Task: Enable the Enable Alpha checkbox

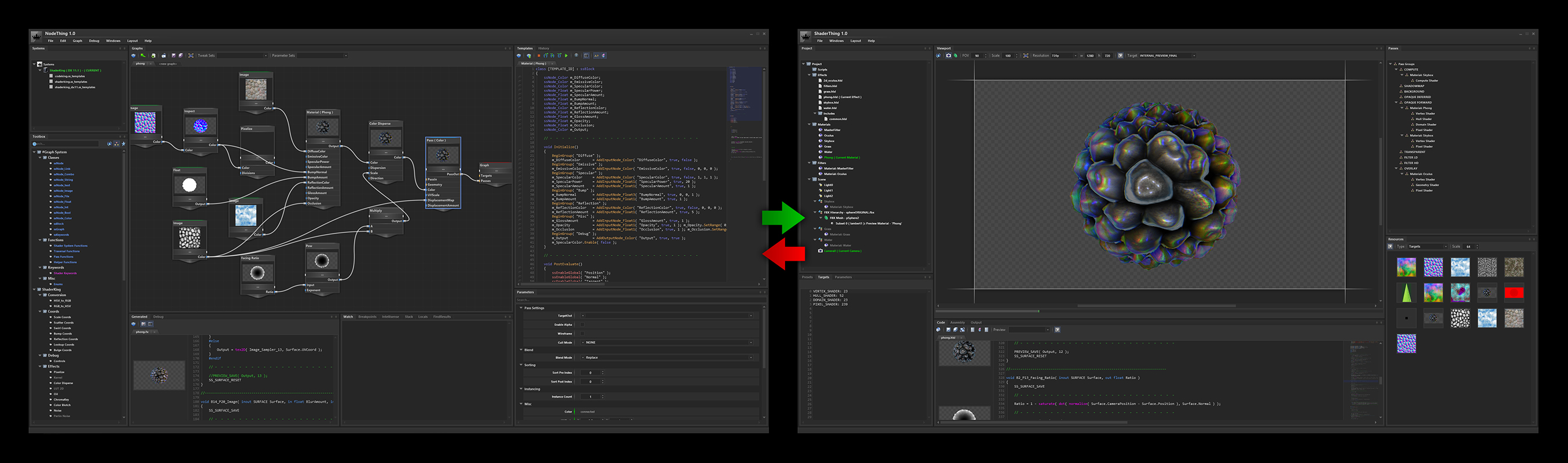Action: (x=582, y=325)
